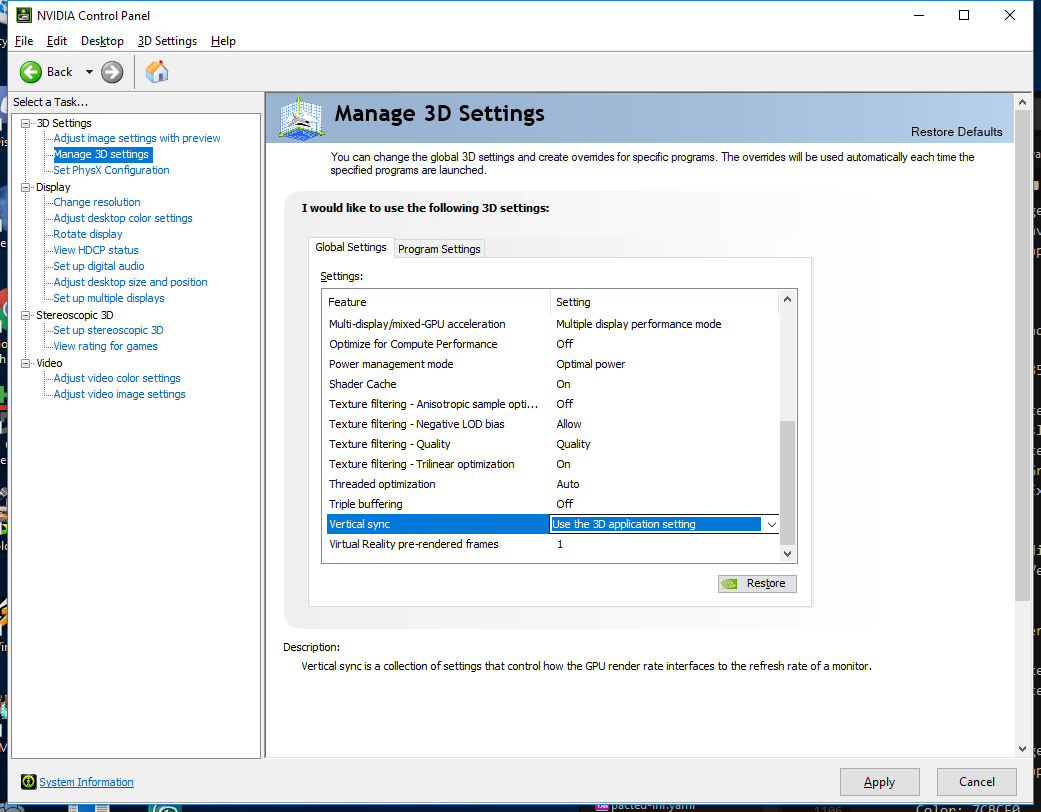The height and width of the screenshot is (812, 1041).
Task: Select Texture filtering - Quality row
Action: click(x=552, y=444)
